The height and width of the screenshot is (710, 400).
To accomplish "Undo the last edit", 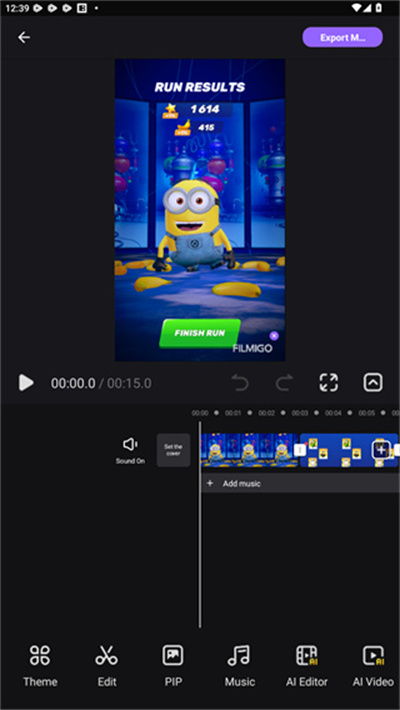I will tap(240, 383).
